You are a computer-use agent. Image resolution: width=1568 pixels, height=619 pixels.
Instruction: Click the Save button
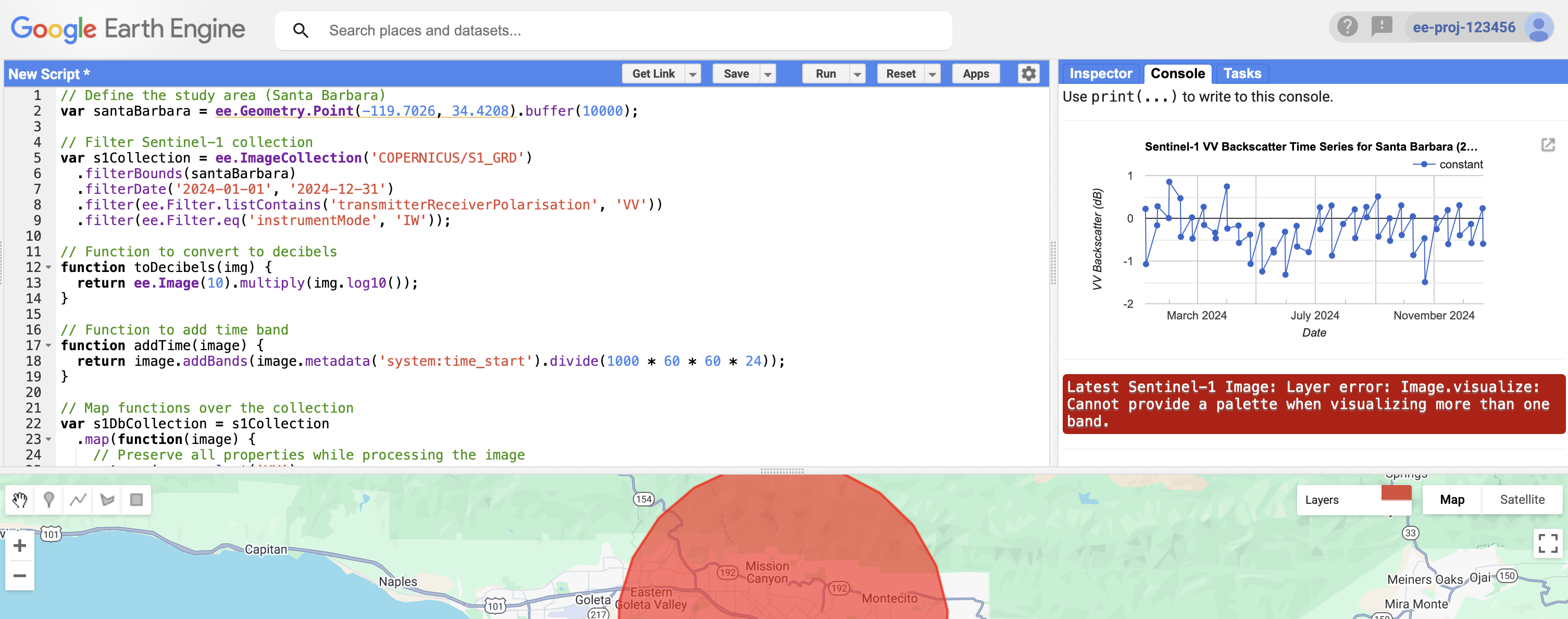(x=736, y=73)
